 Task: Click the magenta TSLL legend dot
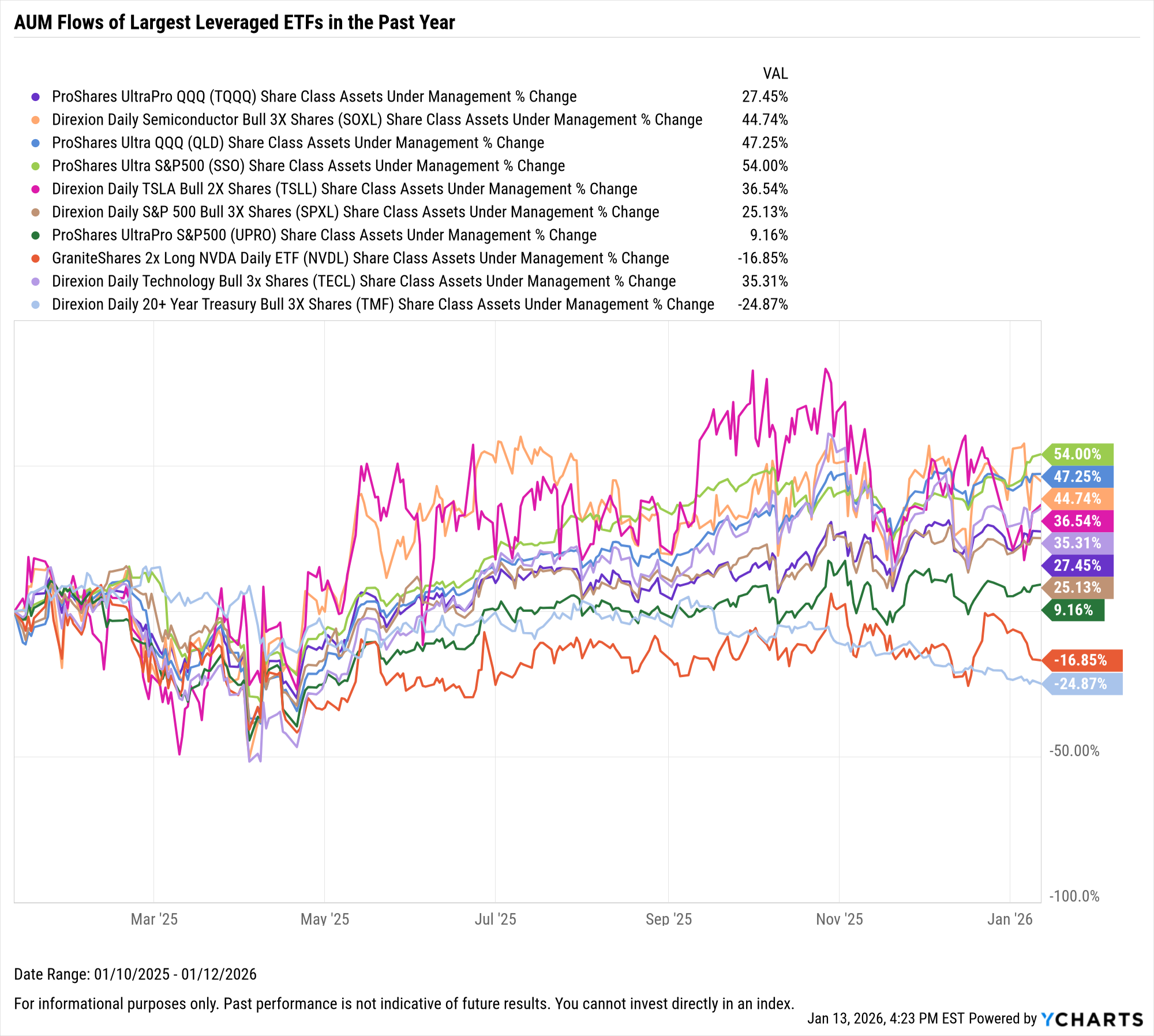(36, 189)
